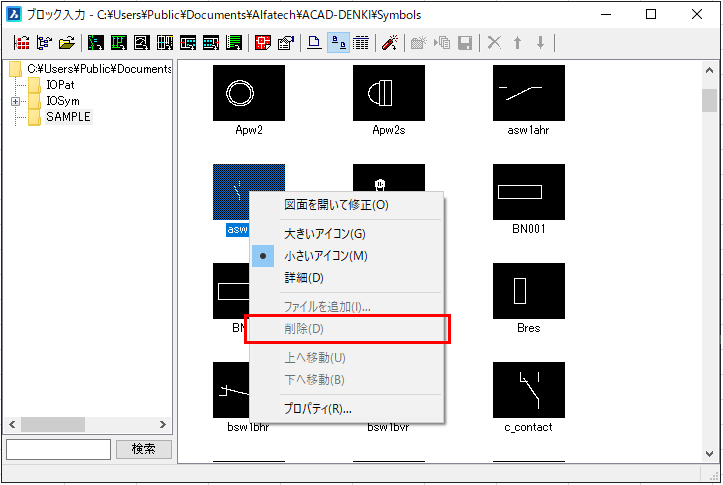Click the greyed save floppy-disk icon
The width and height of the screenshot is (723, 485).
tap(465, 43)
